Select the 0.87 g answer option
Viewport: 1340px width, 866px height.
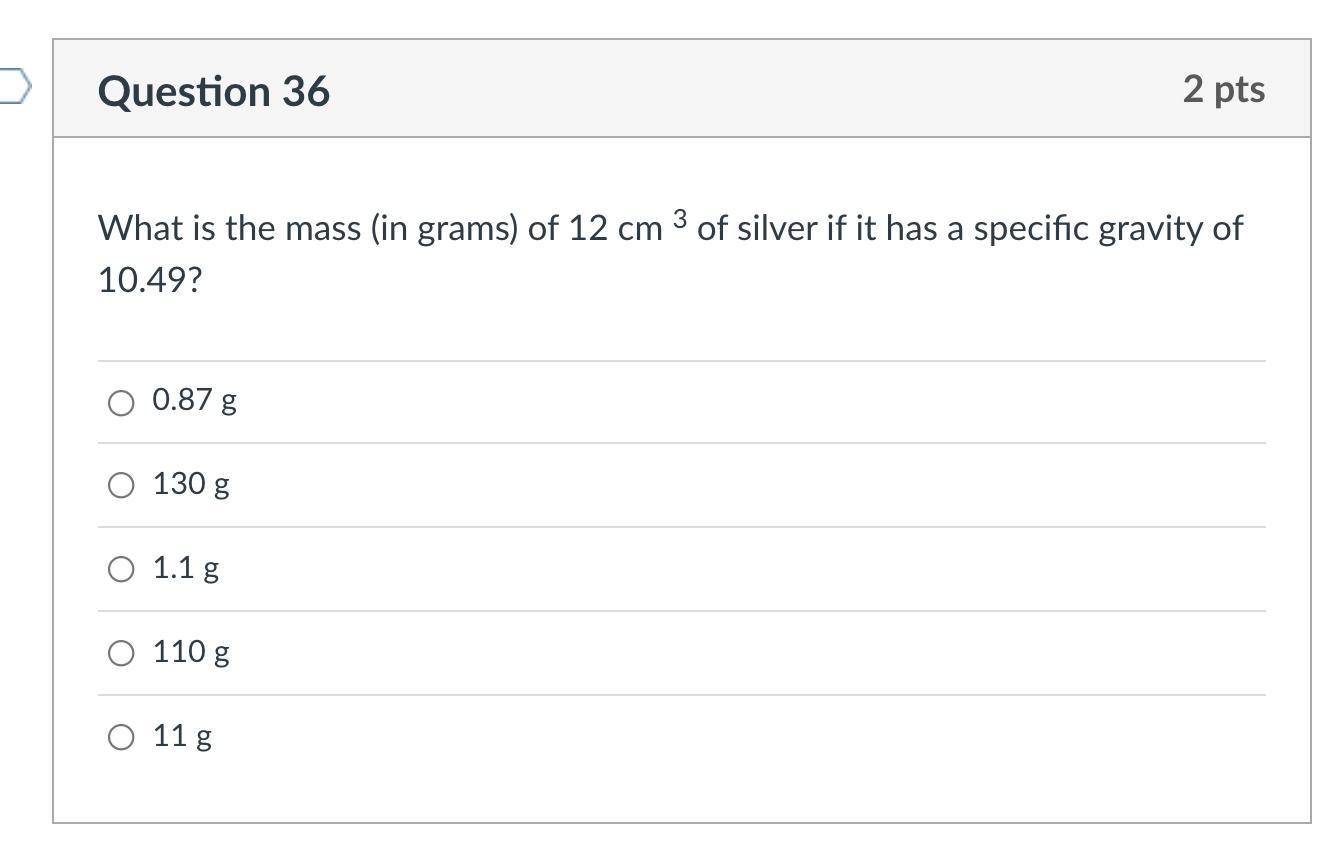click(x=122, y=401)
